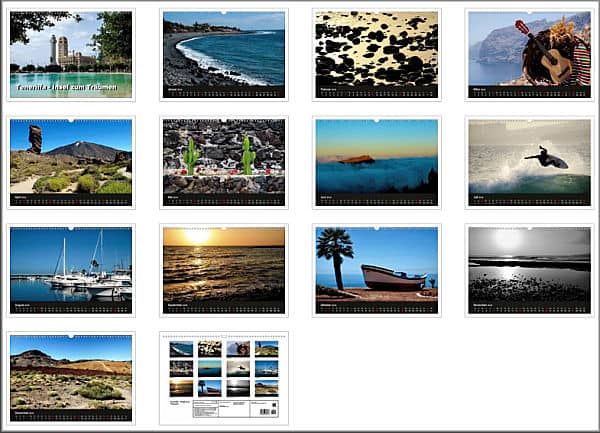Select the golden sunset over sea page
Image resolution: width=600 pixels, height=433 pixels.
pyautogui.click(x=224, y=270)
